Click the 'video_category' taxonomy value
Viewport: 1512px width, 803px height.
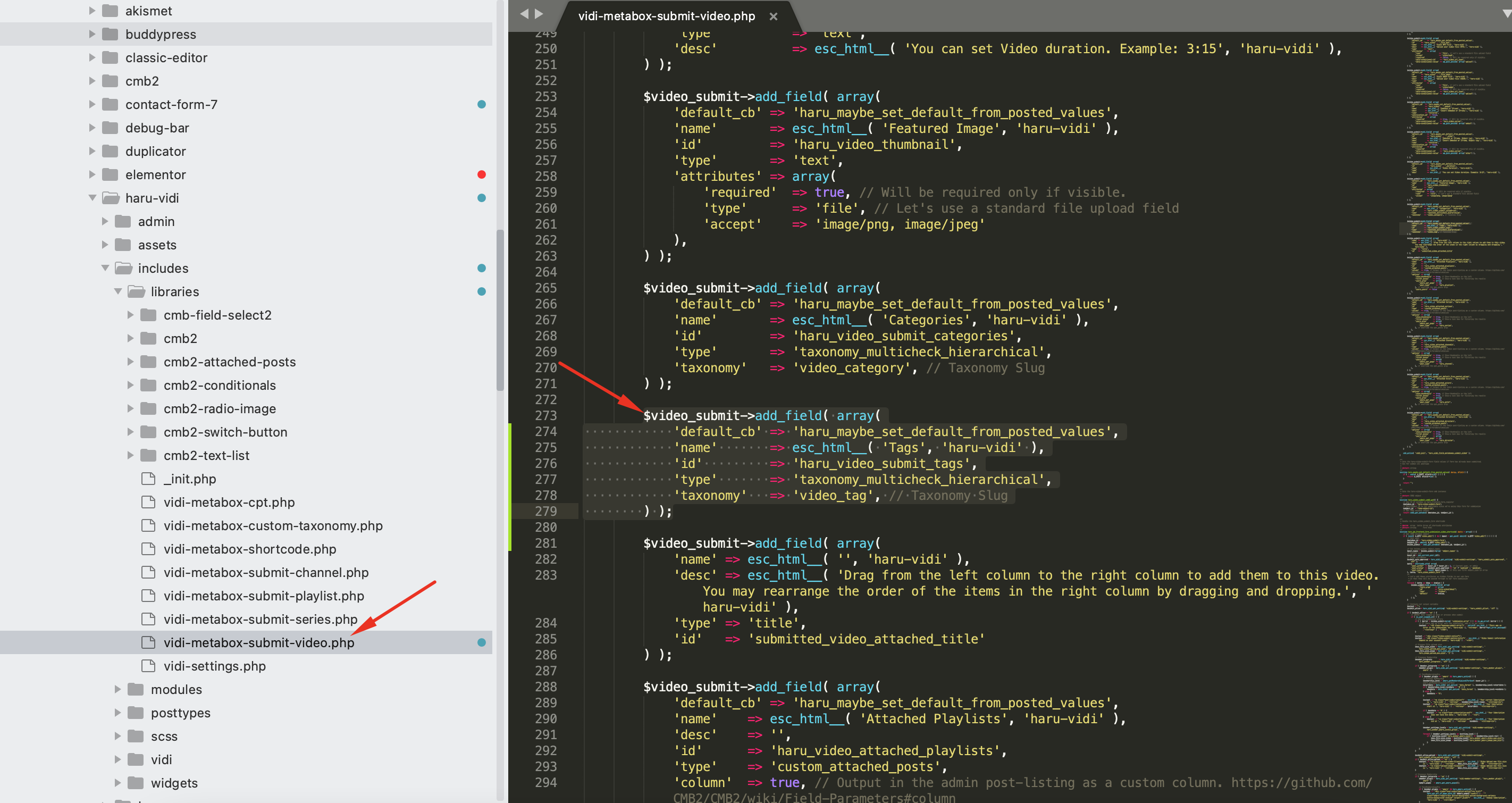click(852, 368)
